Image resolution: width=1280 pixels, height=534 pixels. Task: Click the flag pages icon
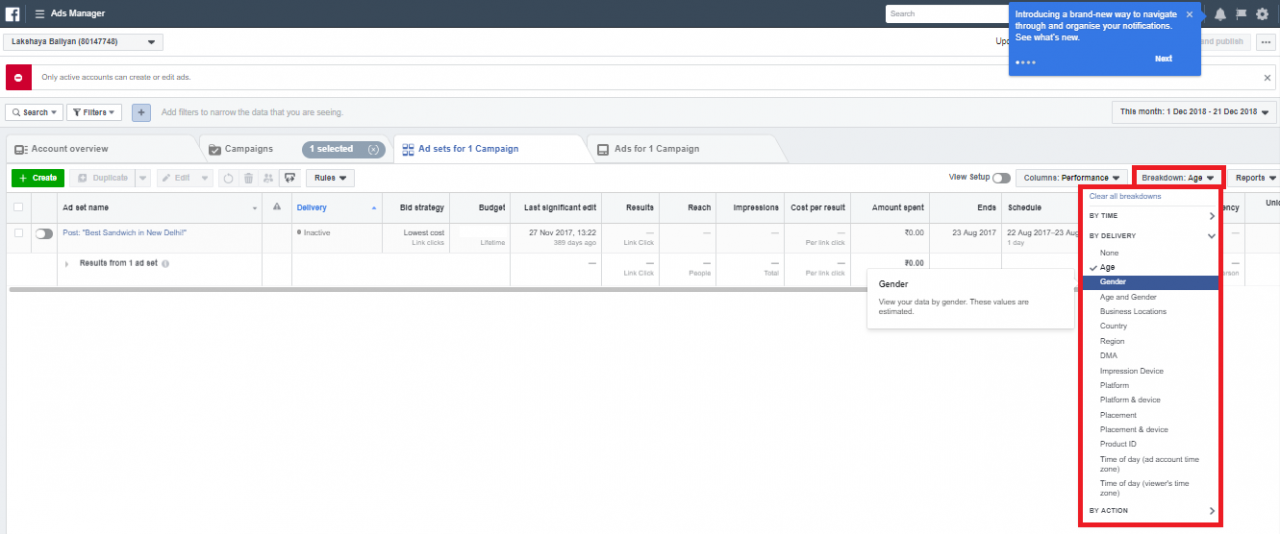(1241, 14)
